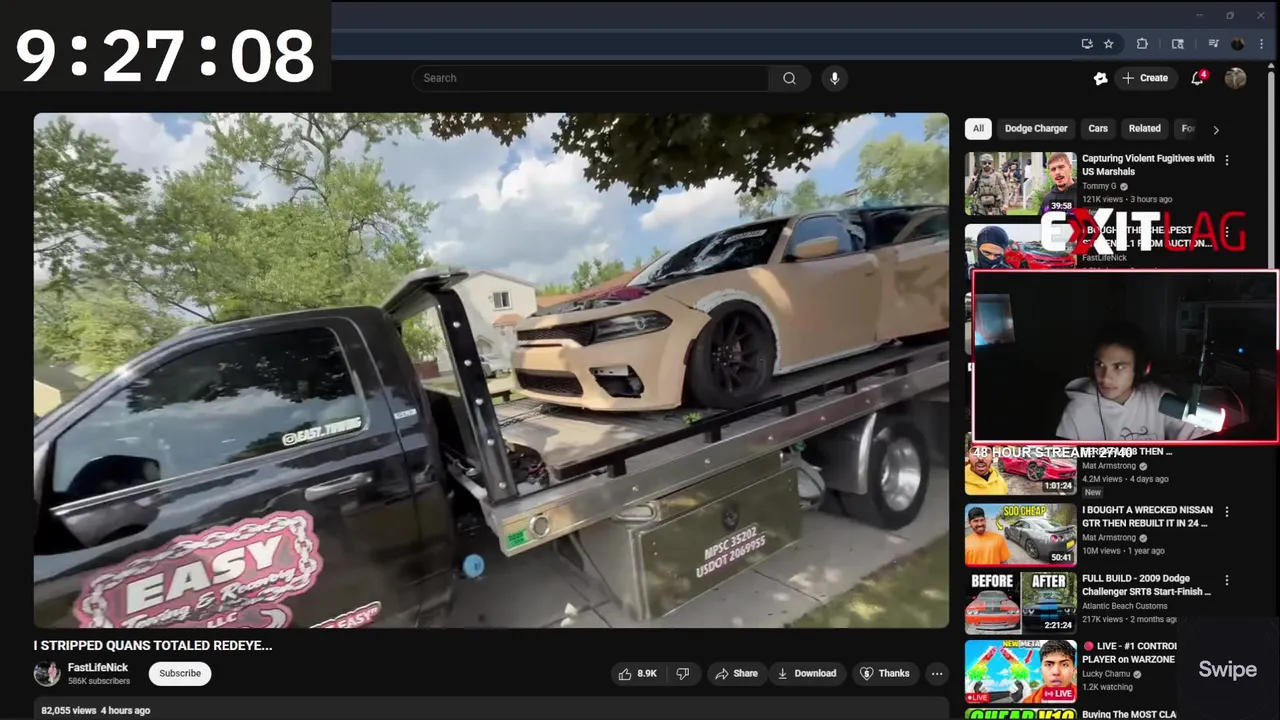
Task: Click the YouTube search magnifier button
Action: pyautogui.click(x=789, y=78)
